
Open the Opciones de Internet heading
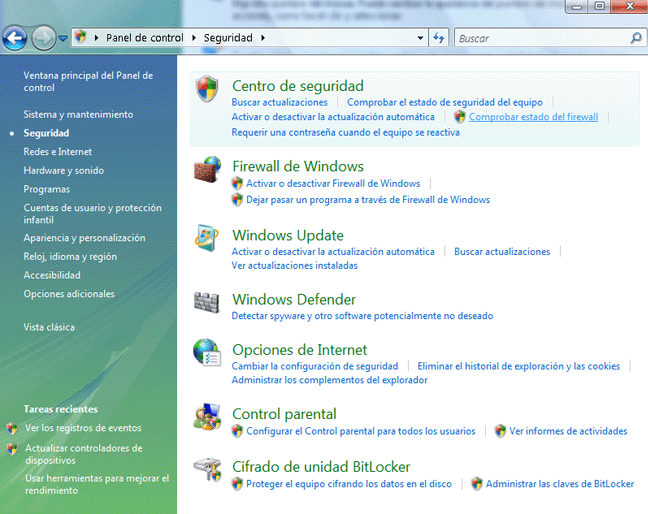click(x=300, y=350)
